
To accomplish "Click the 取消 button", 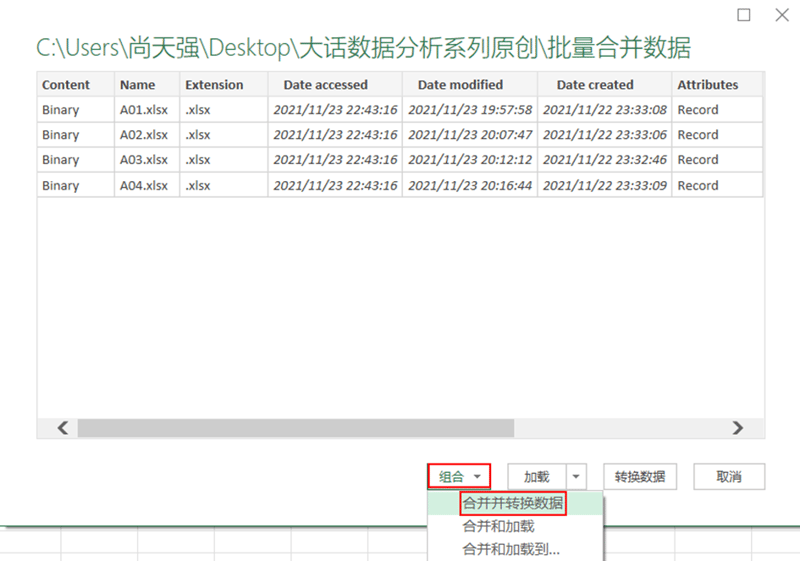I will pyautogui.click(x=729, y=477).
